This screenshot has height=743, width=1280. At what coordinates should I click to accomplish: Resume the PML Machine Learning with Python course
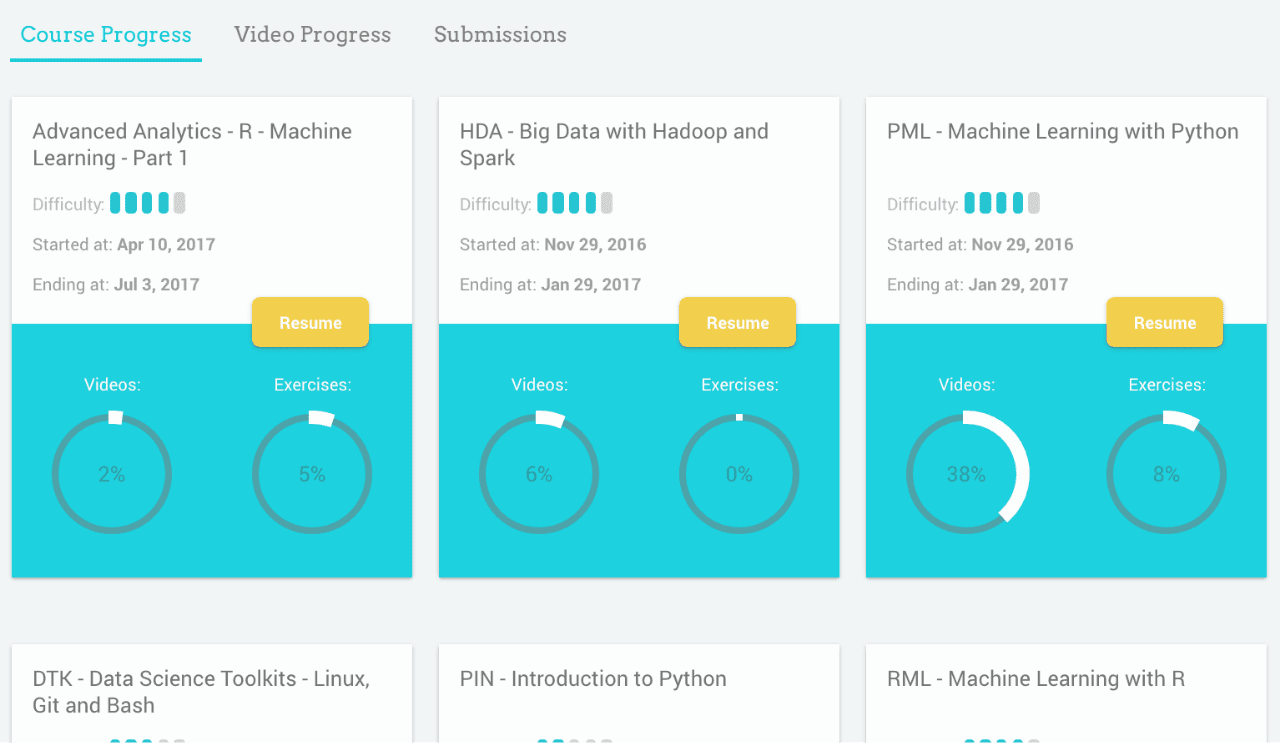1164,322
